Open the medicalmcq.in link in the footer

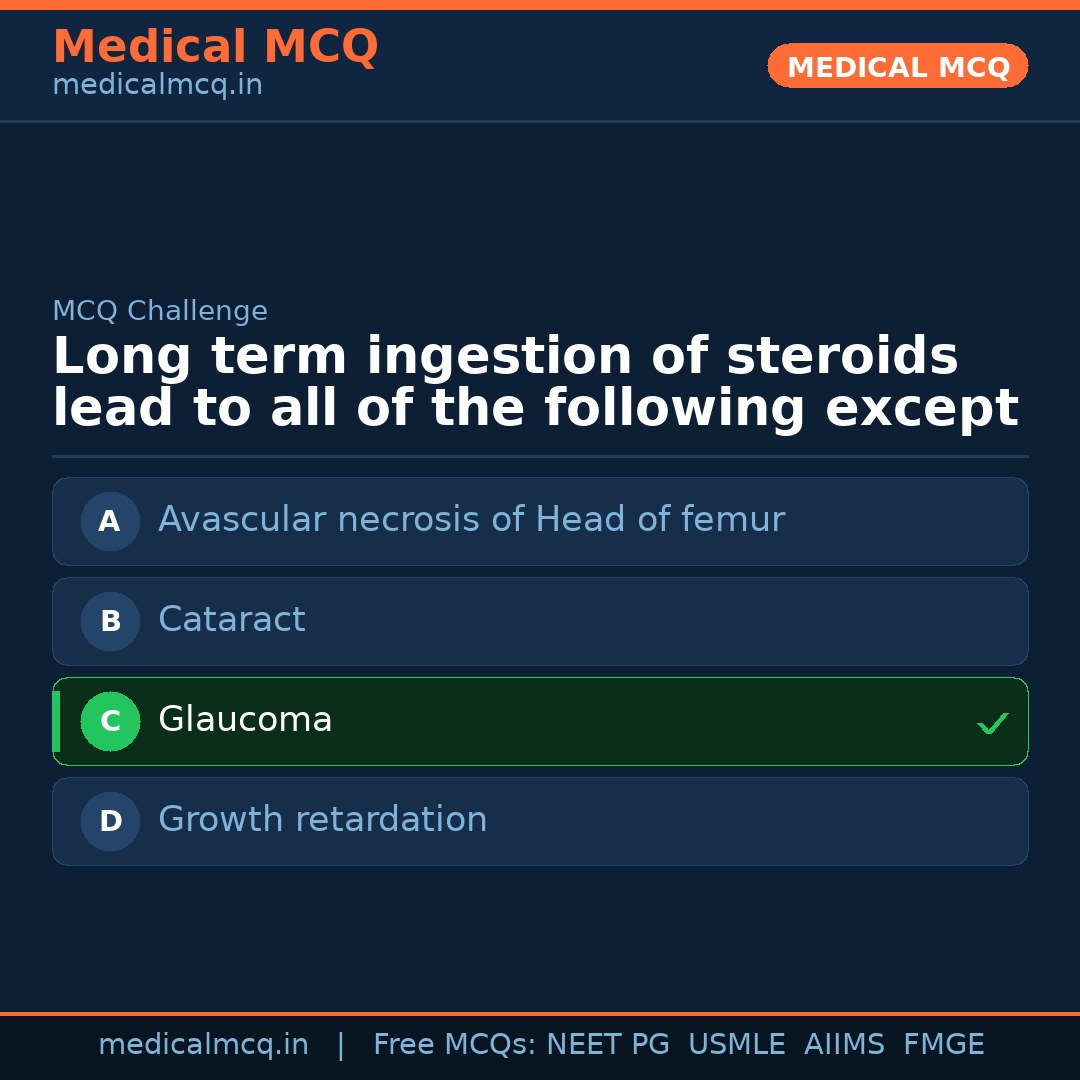(x=203, y=1045)
